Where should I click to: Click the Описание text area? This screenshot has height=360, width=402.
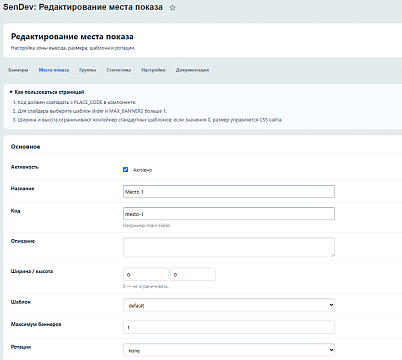coord(229,247)
